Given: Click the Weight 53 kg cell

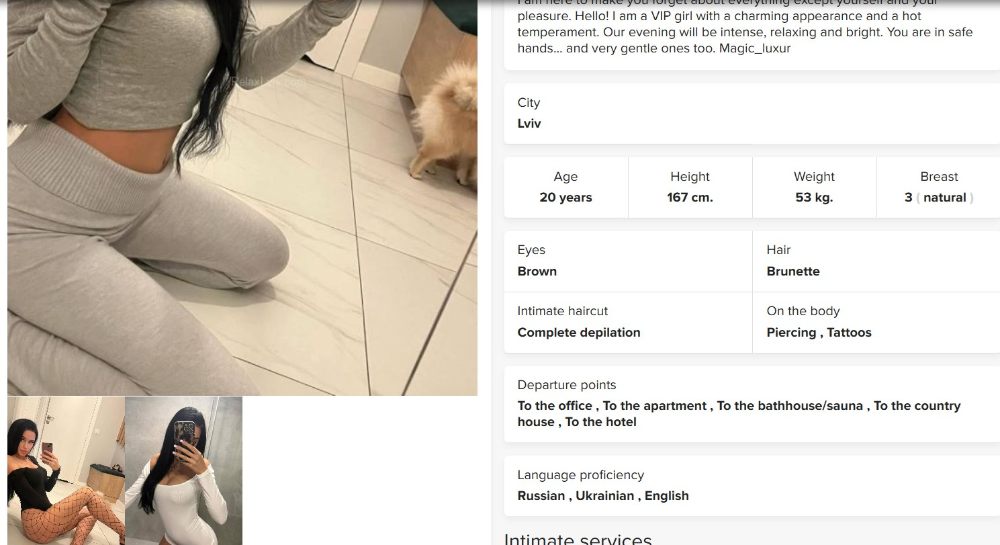Looking at the screenshot, I should pyautogui.click(x=814, y=187).
